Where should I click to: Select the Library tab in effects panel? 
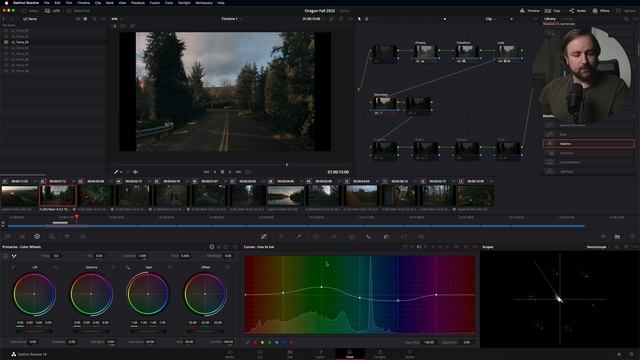(550, 19)
